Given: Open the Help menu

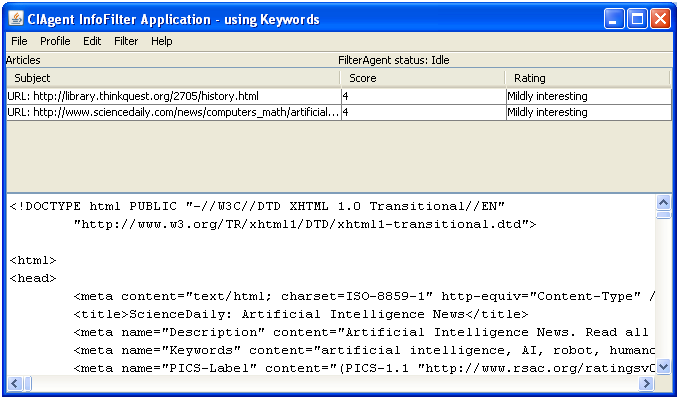Looking at the screenshot, I should click(162, 41).
